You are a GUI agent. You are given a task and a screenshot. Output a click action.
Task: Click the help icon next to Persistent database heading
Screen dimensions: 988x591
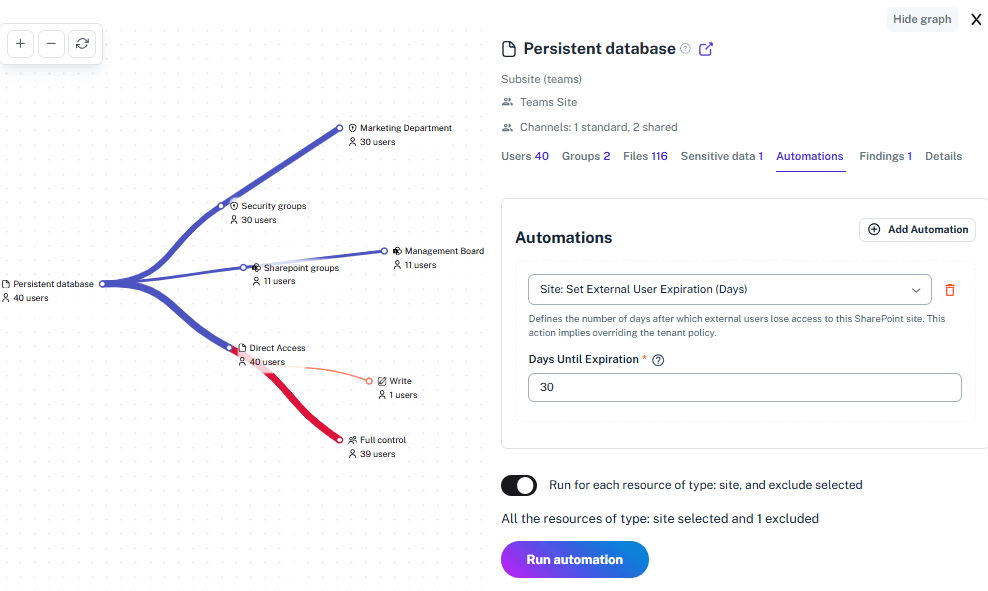pos(684,48)
